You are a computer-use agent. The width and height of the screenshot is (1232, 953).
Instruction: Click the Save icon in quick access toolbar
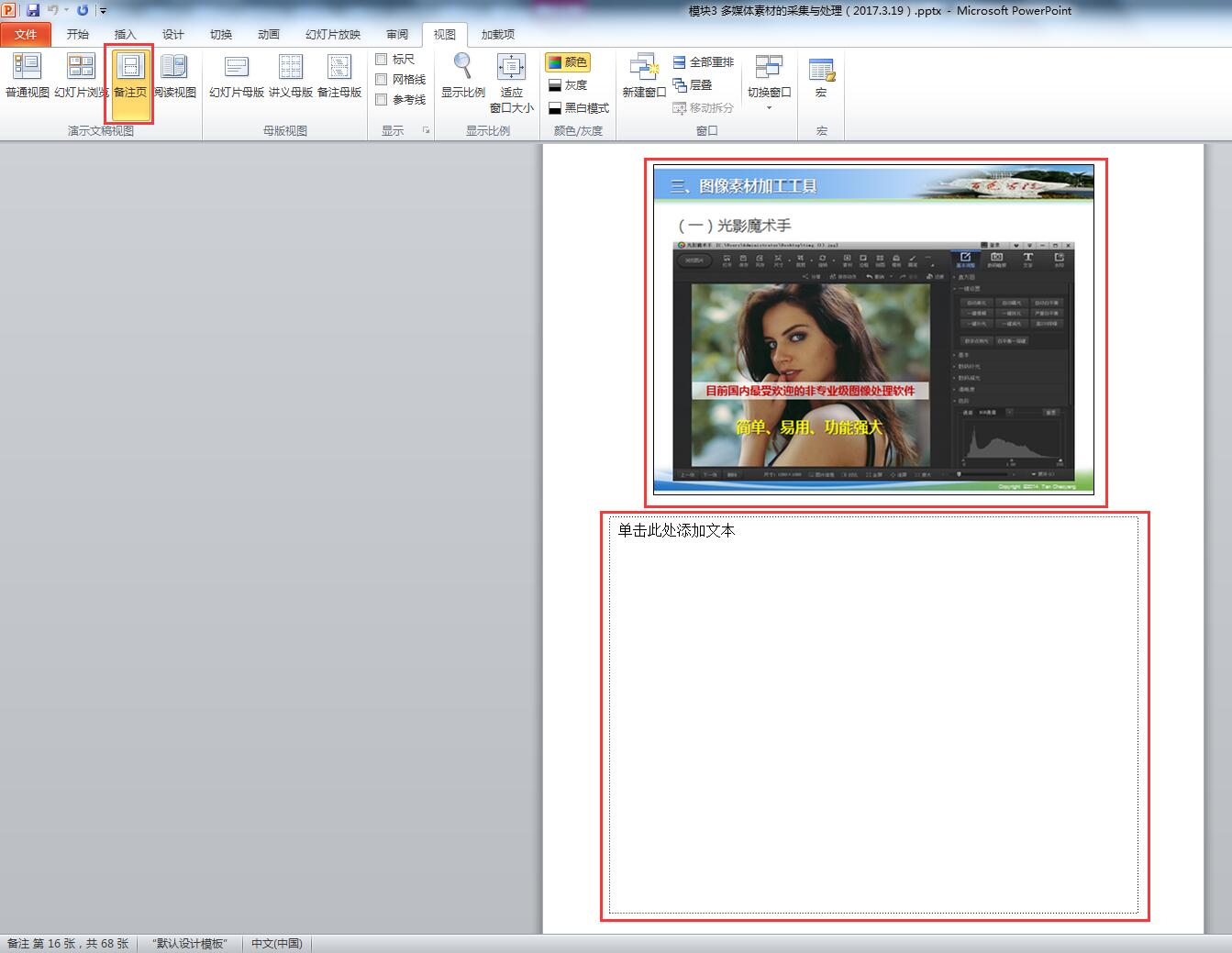coord(33,10)
